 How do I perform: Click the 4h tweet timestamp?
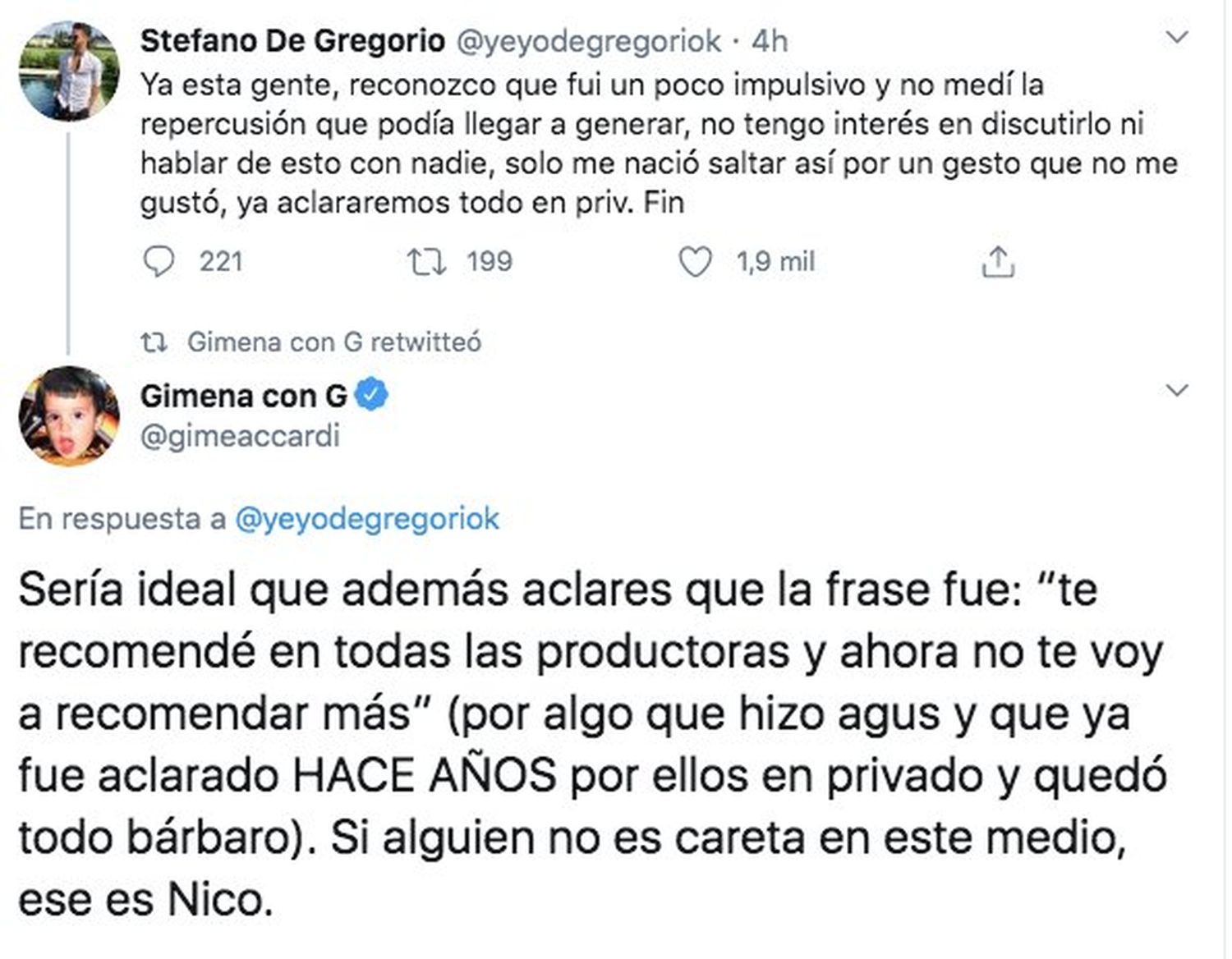[x=770, y=40]
